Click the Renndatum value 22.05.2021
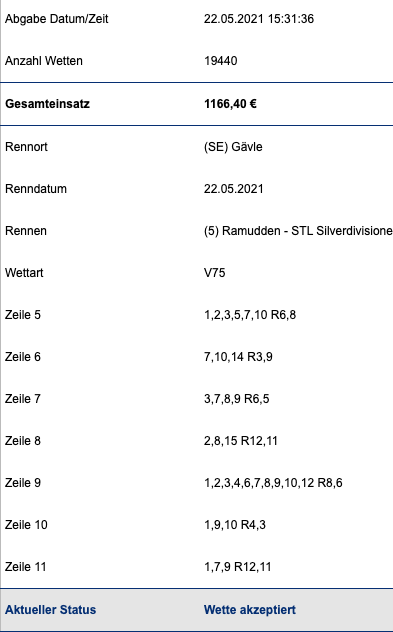This screenshot has width=393, height=632. 233,189
